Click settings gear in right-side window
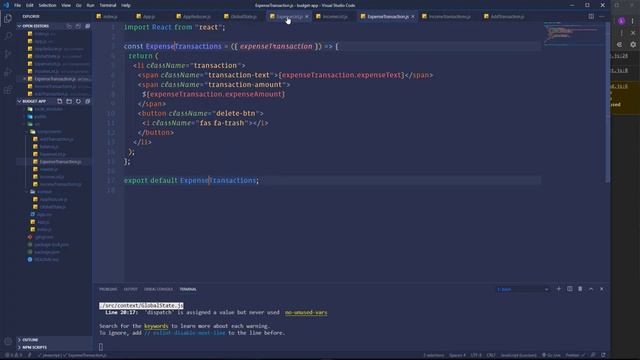 tap(633, 44)
